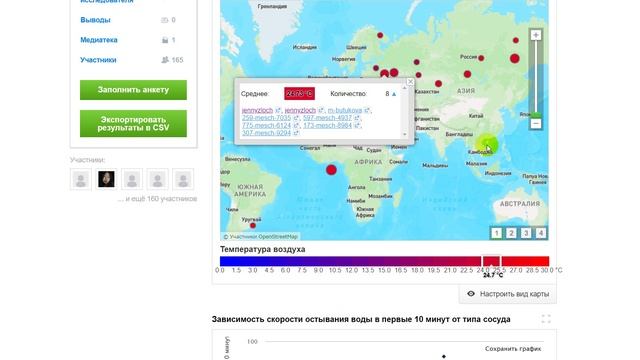Click external-link icon beside 259-mesch-7035
This screenshot has width=640, height=360.
tap(296, 118)
